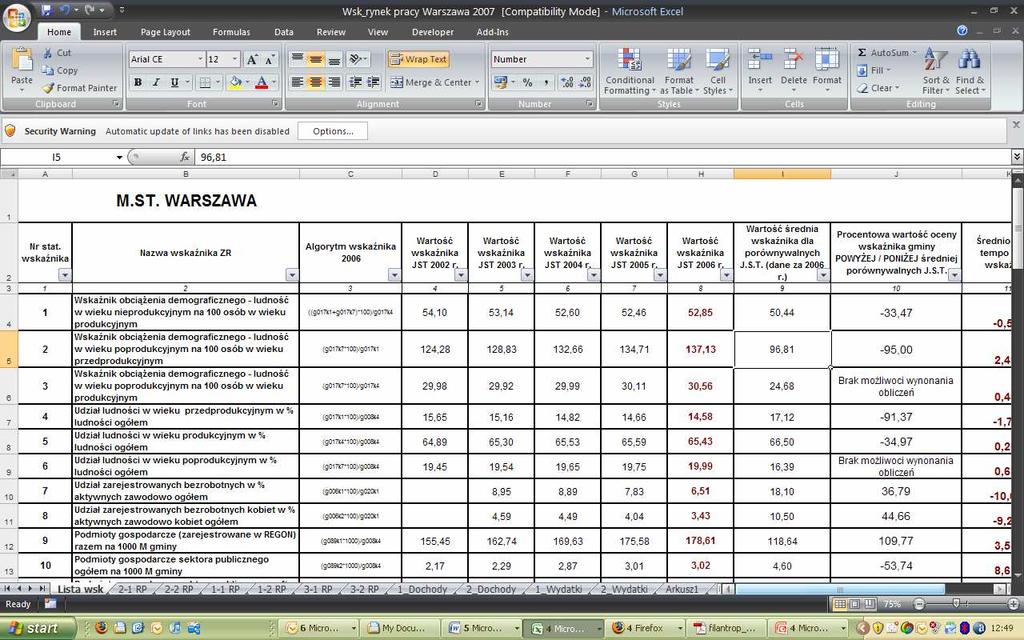Toggle Bold formatting
This screenshot has width=1024, height=640.
138,82
